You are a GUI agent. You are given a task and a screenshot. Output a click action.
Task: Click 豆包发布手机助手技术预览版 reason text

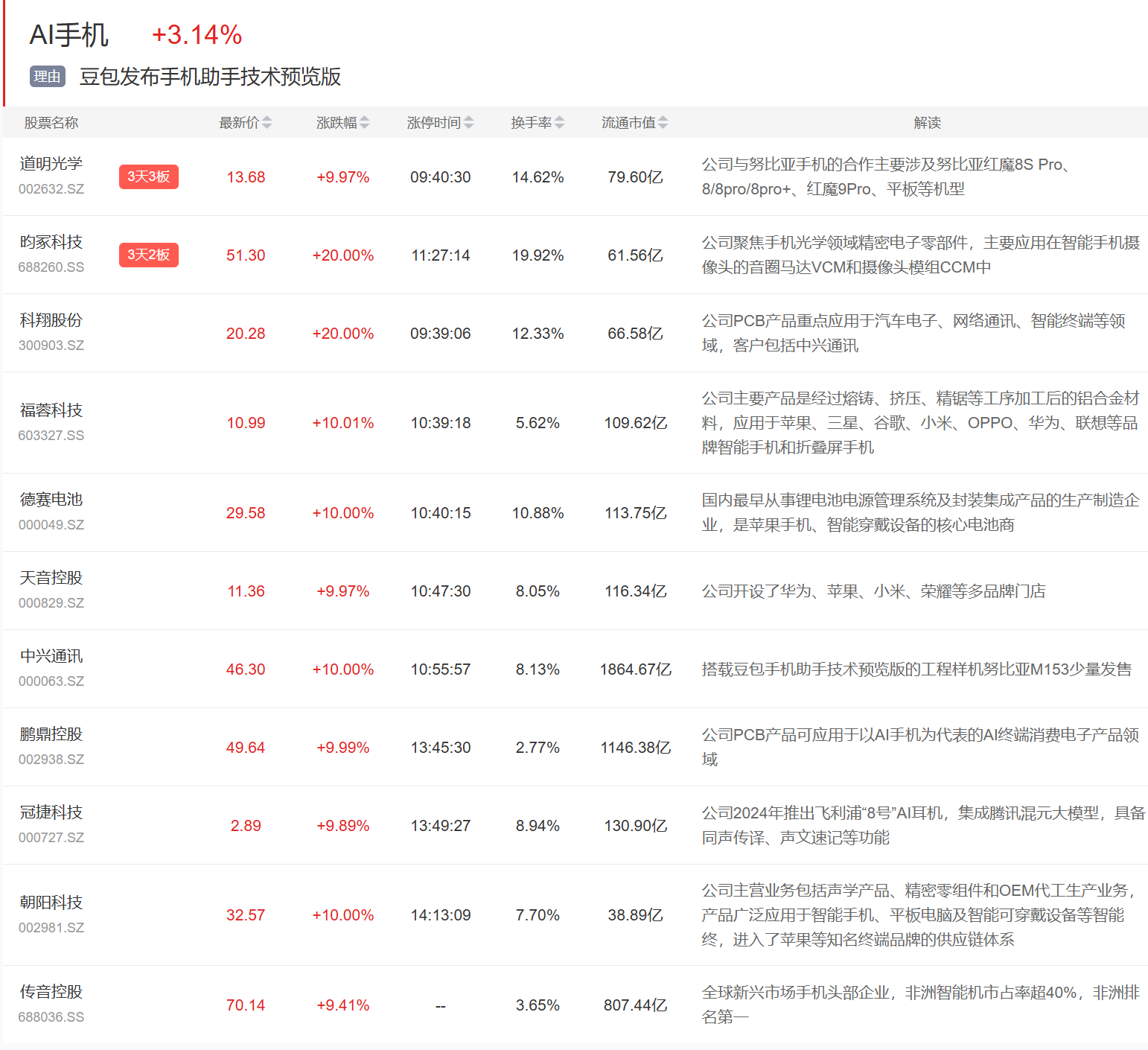pos(210,77)
